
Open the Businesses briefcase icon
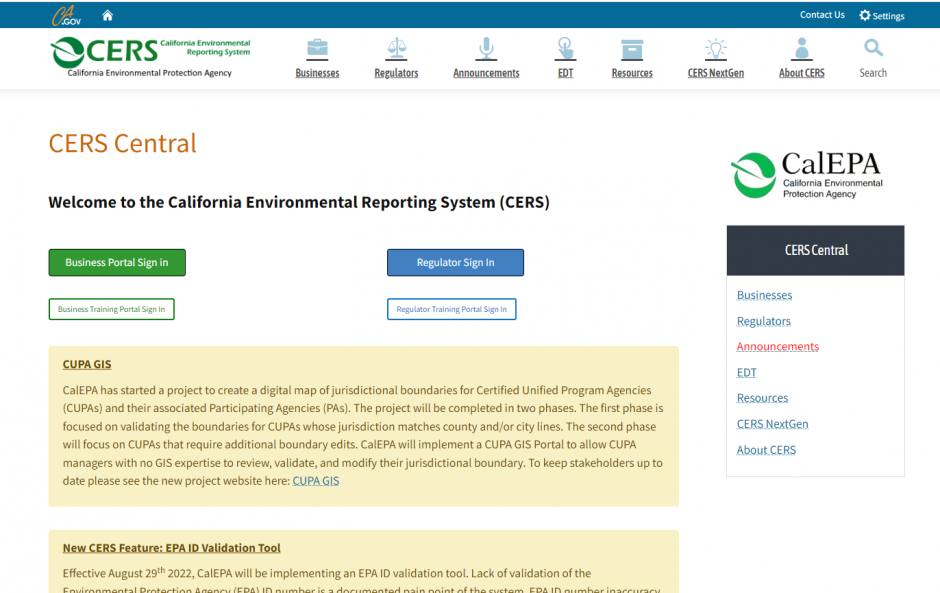point(317,49)
